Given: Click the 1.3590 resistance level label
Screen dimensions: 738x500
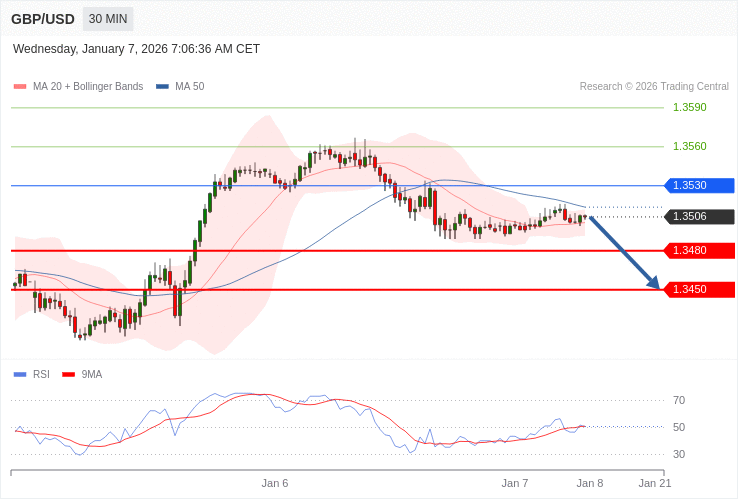Looking at the screenshot, I should [689, 107].
